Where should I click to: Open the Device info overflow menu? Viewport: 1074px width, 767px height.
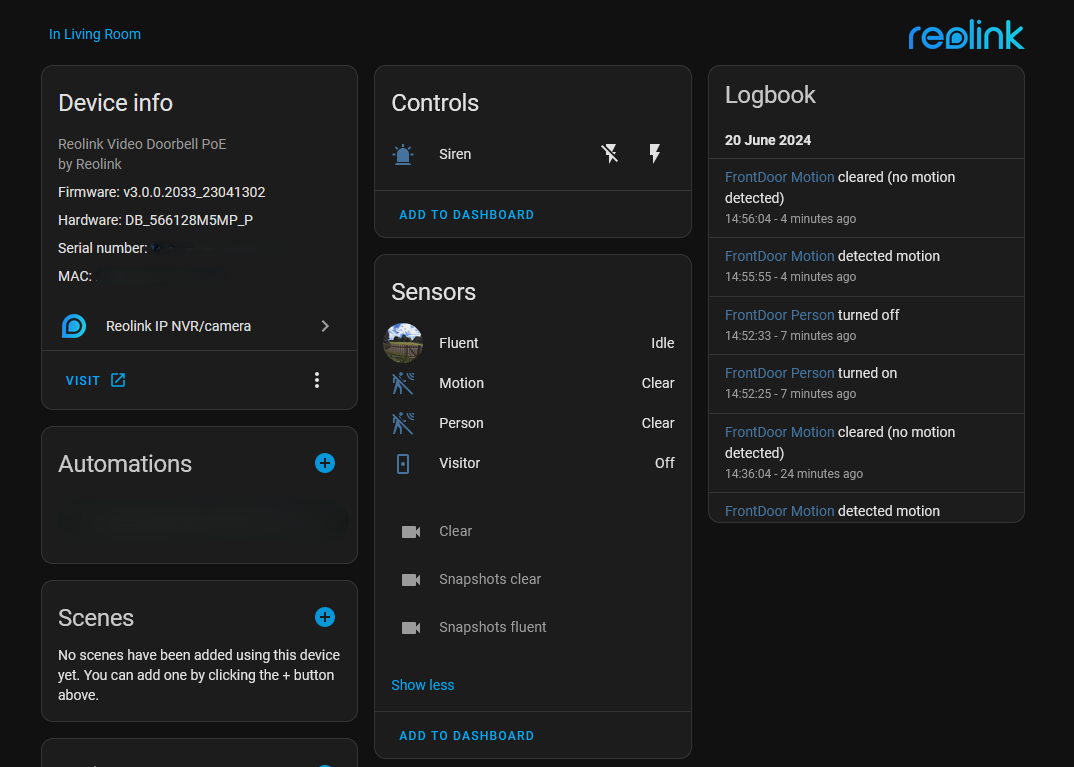tap(317, 380)
